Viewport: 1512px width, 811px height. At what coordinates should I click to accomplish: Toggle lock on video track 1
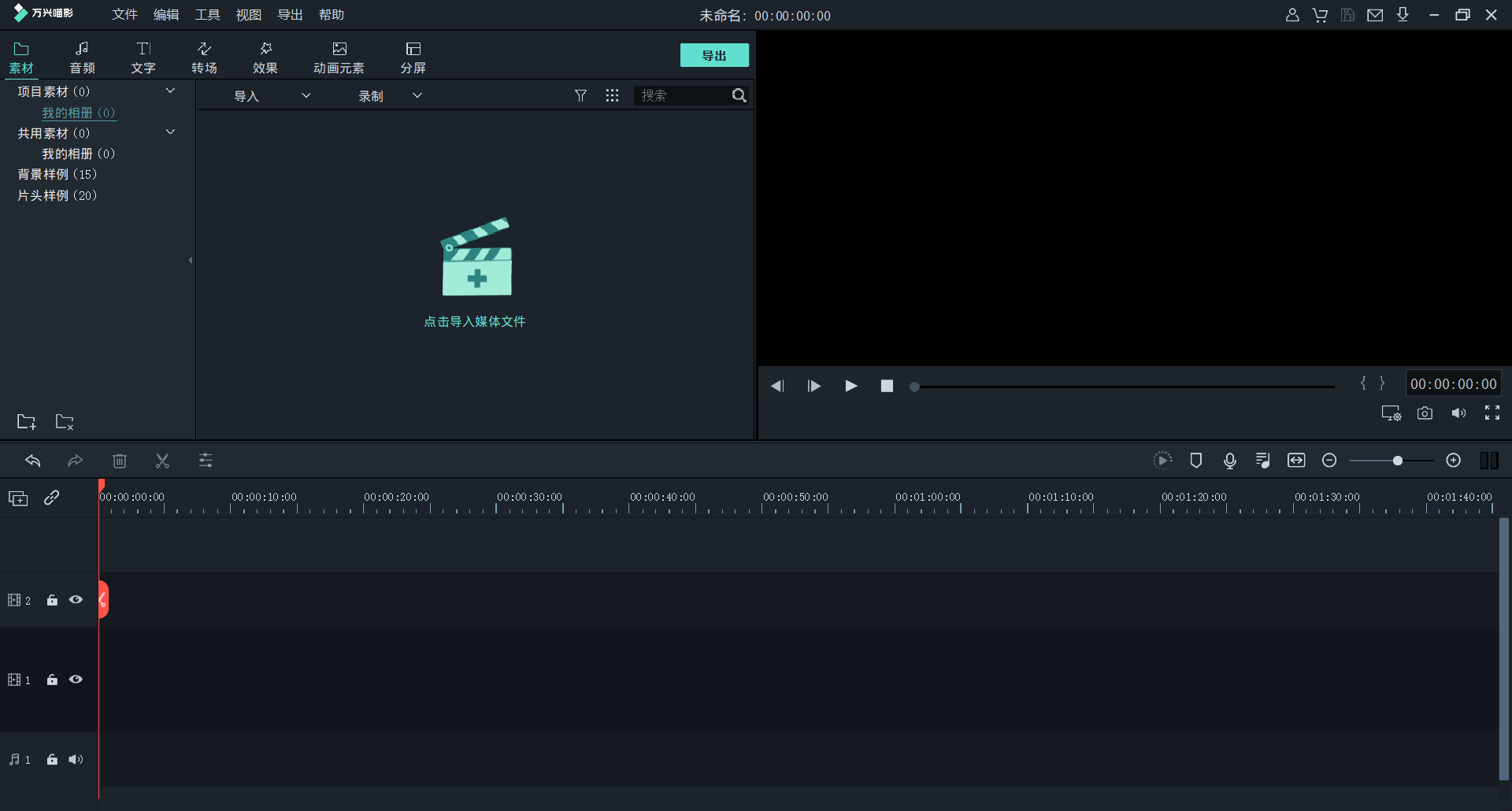(x=52, y=680)
